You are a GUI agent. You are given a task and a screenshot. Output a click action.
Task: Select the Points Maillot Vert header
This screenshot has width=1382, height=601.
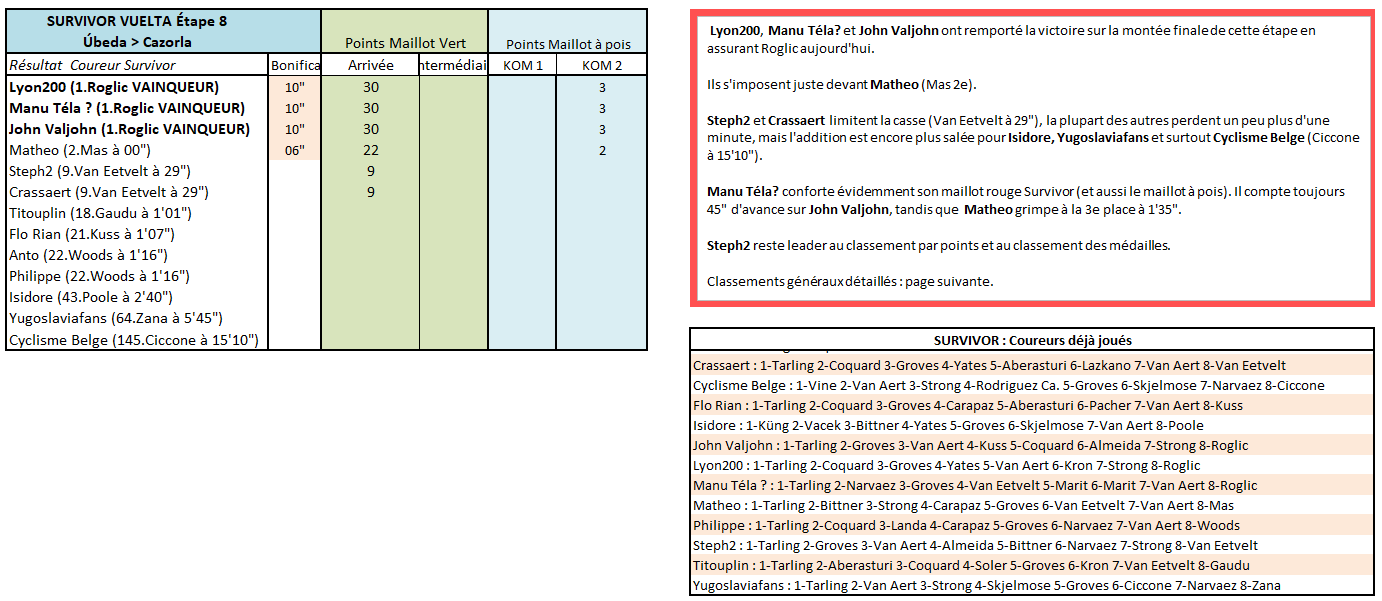click(x=405, y=43)
